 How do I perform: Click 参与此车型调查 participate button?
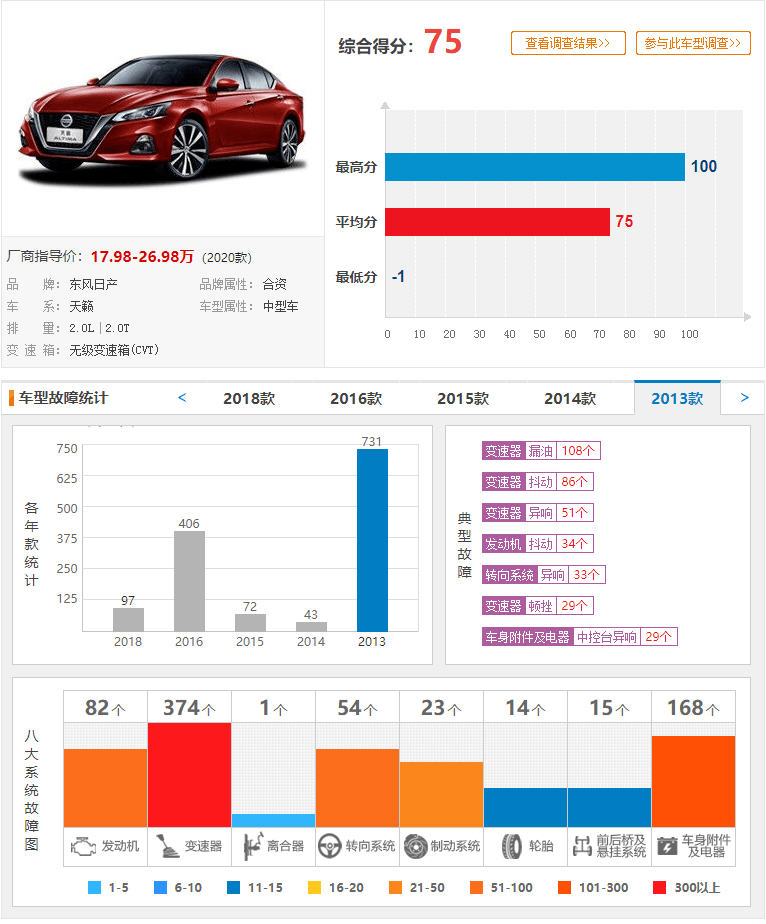point(693,43)
